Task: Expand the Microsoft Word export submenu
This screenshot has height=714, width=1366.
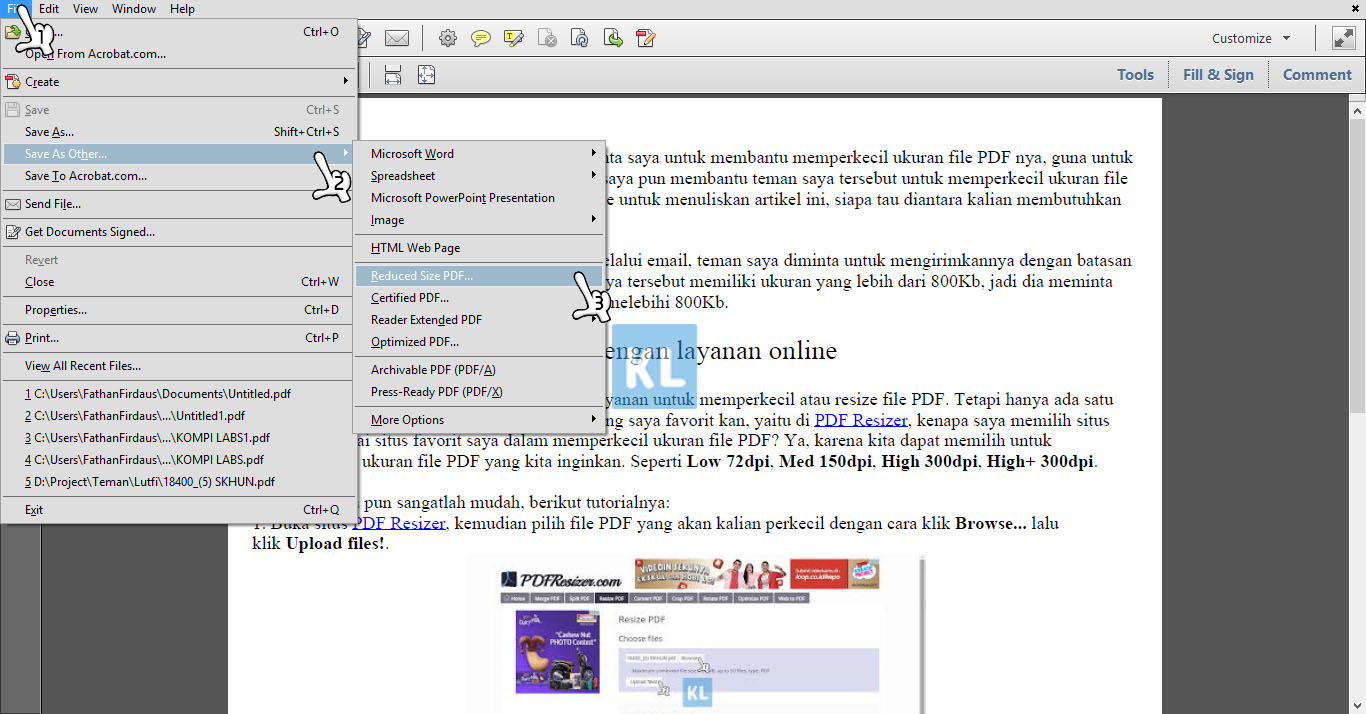Action: click(x=480, y=154)
